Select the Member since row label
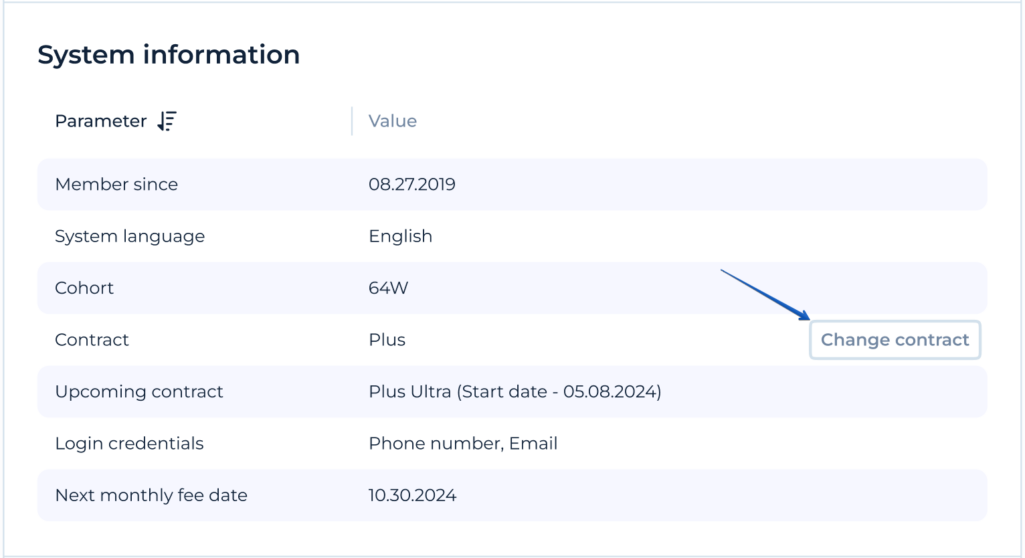 [116, 184]
